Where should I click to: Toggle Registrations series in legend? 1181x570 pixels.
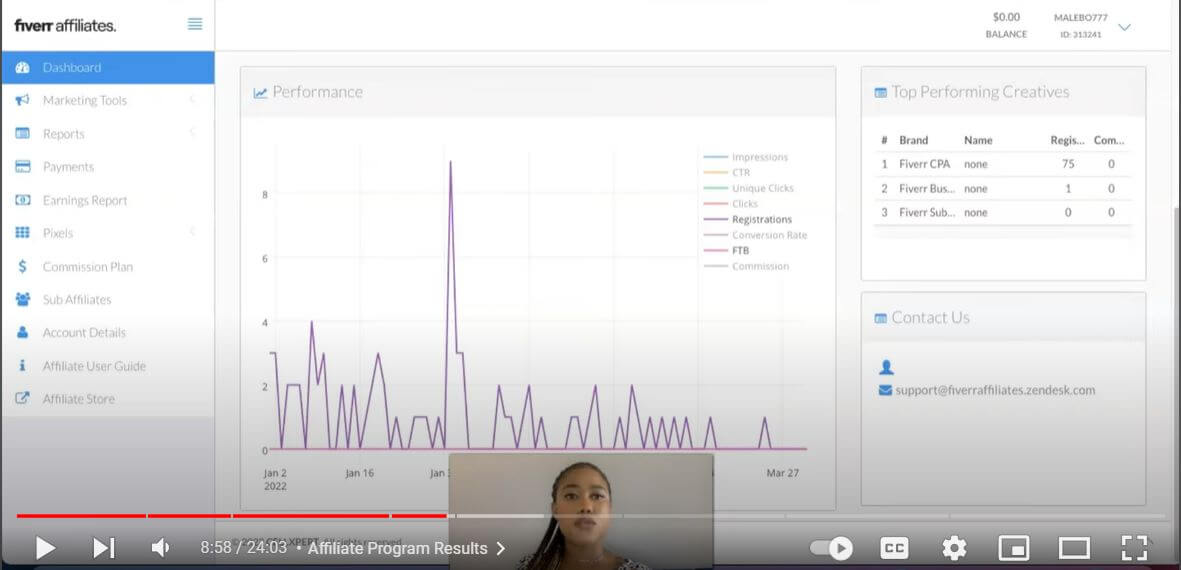pyautogui.click(x=748, y=220)
